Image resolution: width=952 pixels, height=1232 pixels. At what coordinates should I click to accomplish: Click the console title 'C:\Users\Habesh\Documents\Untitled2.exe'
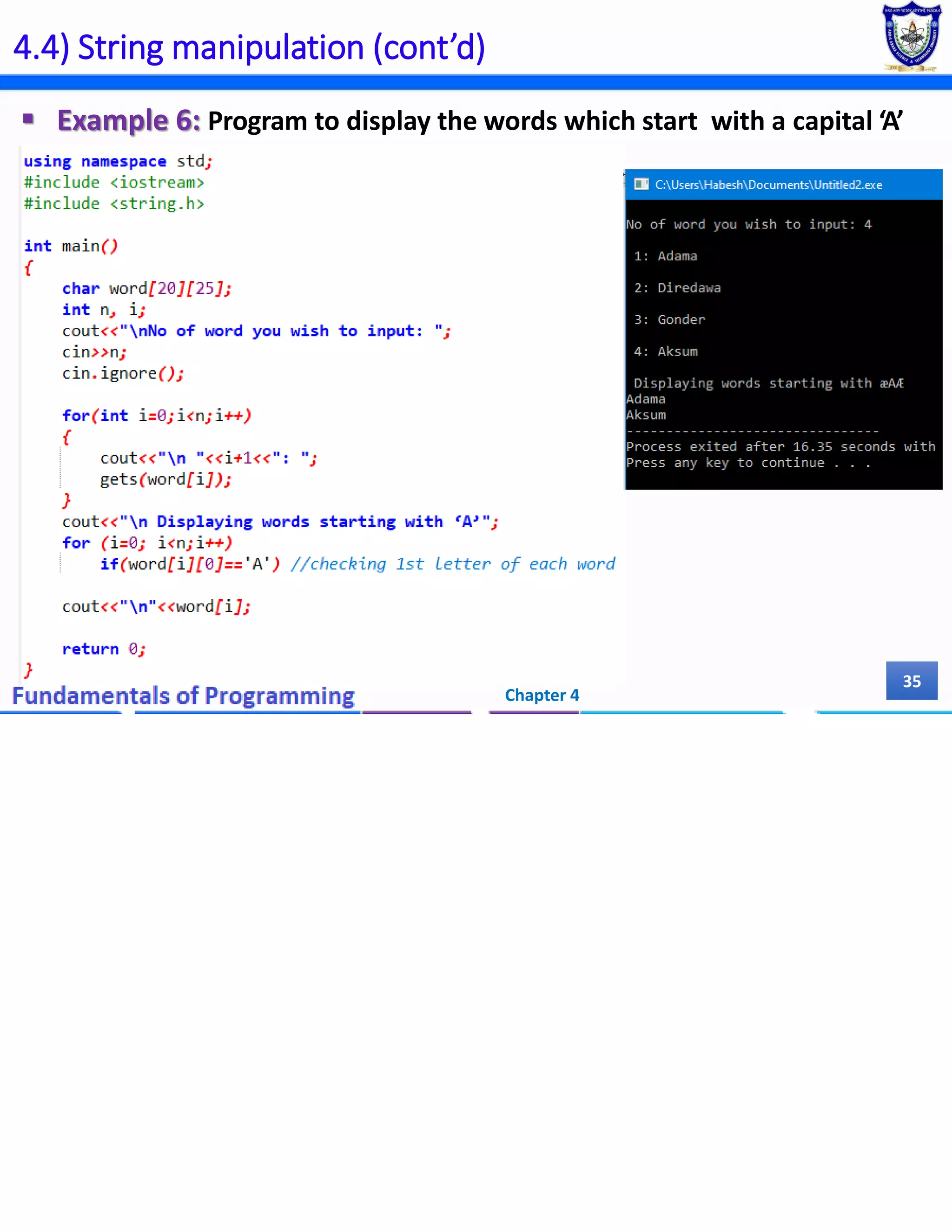(x=769, y=185)
